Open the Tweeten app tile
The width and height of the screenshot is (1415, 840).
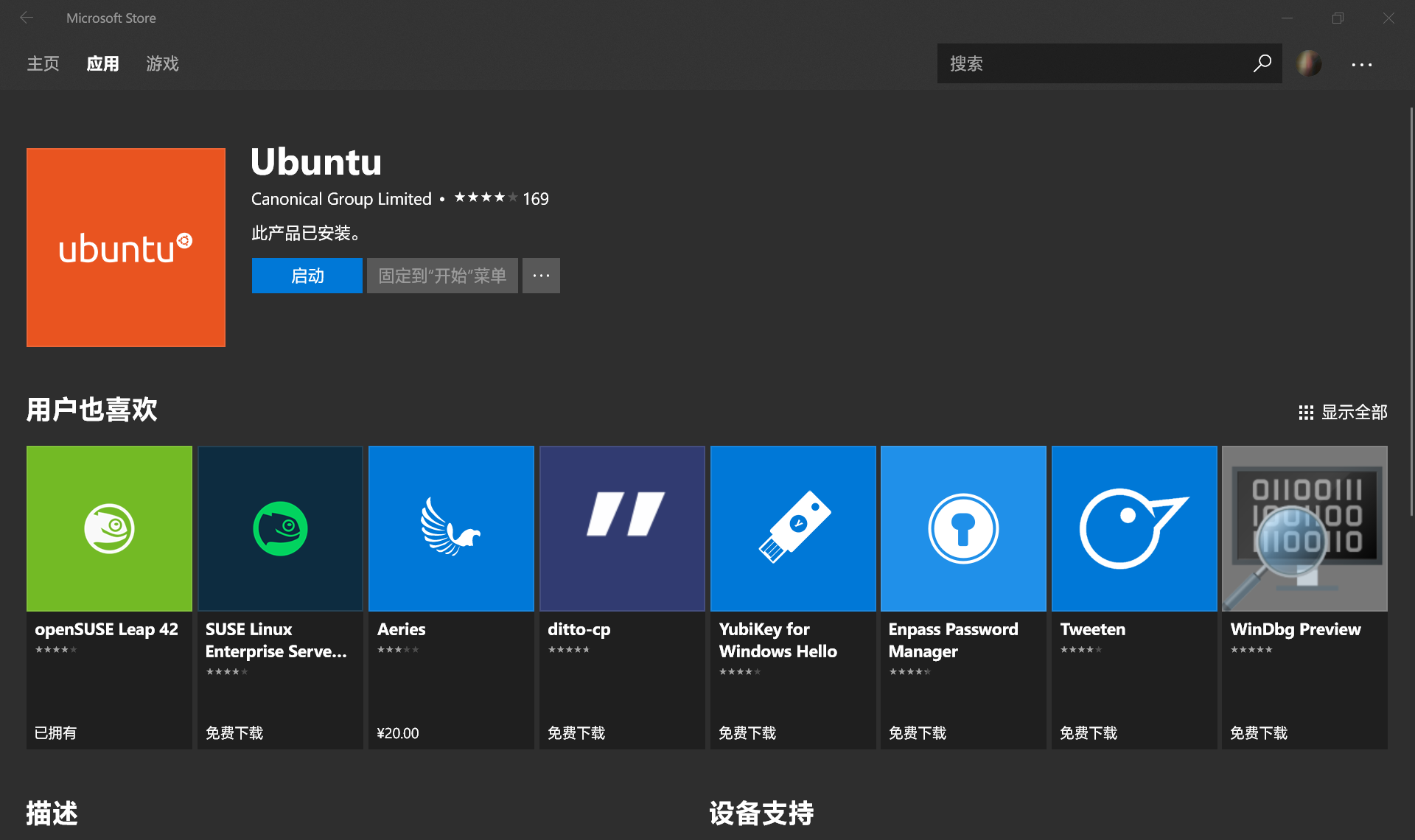pos(1134,528)
